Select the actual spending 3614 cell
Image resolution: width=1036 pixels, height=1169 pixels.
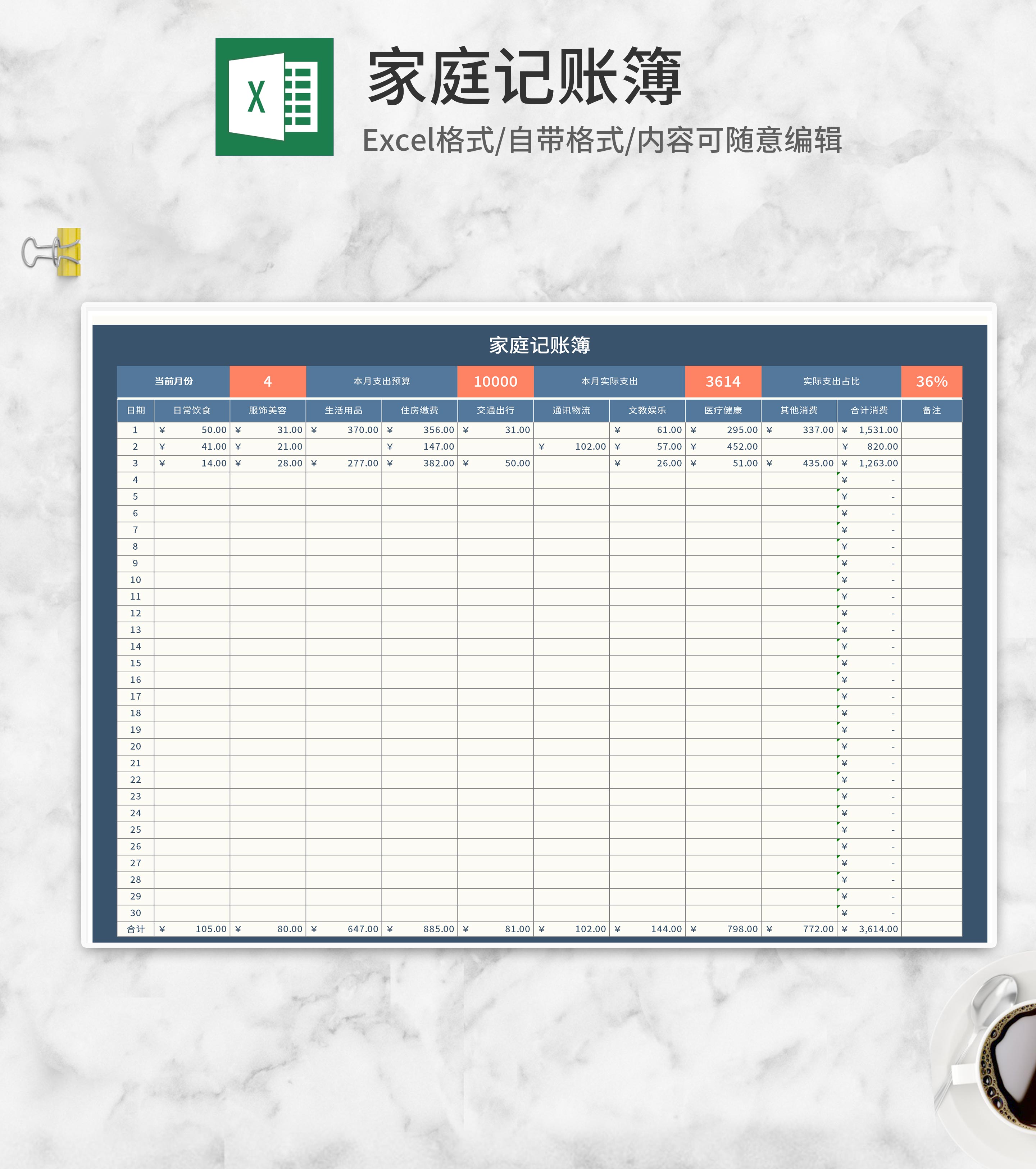click(723, 382)
